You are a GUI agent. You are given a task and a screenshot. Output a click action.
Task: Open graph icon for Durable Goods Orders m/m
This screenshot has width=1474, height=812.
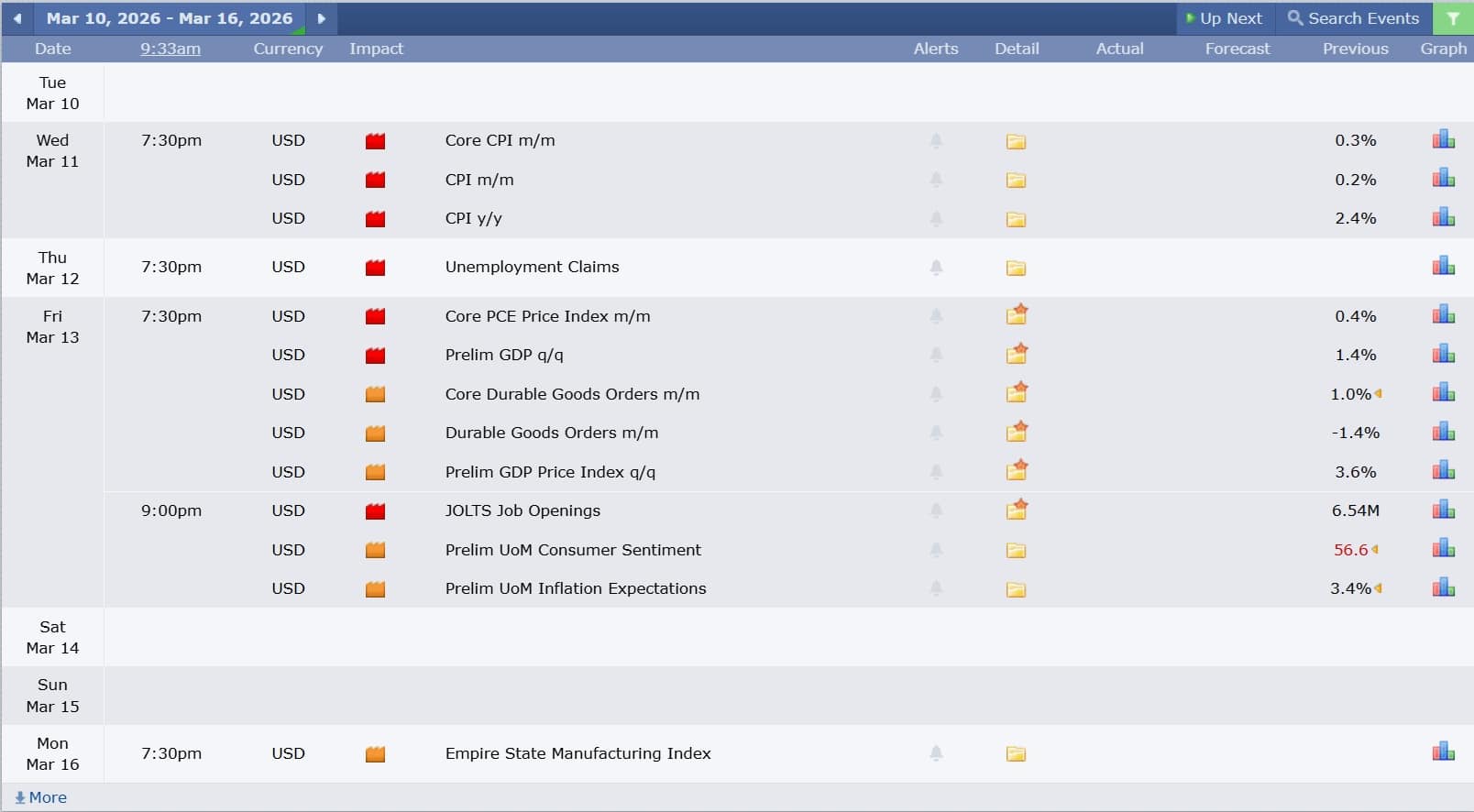1443,433
